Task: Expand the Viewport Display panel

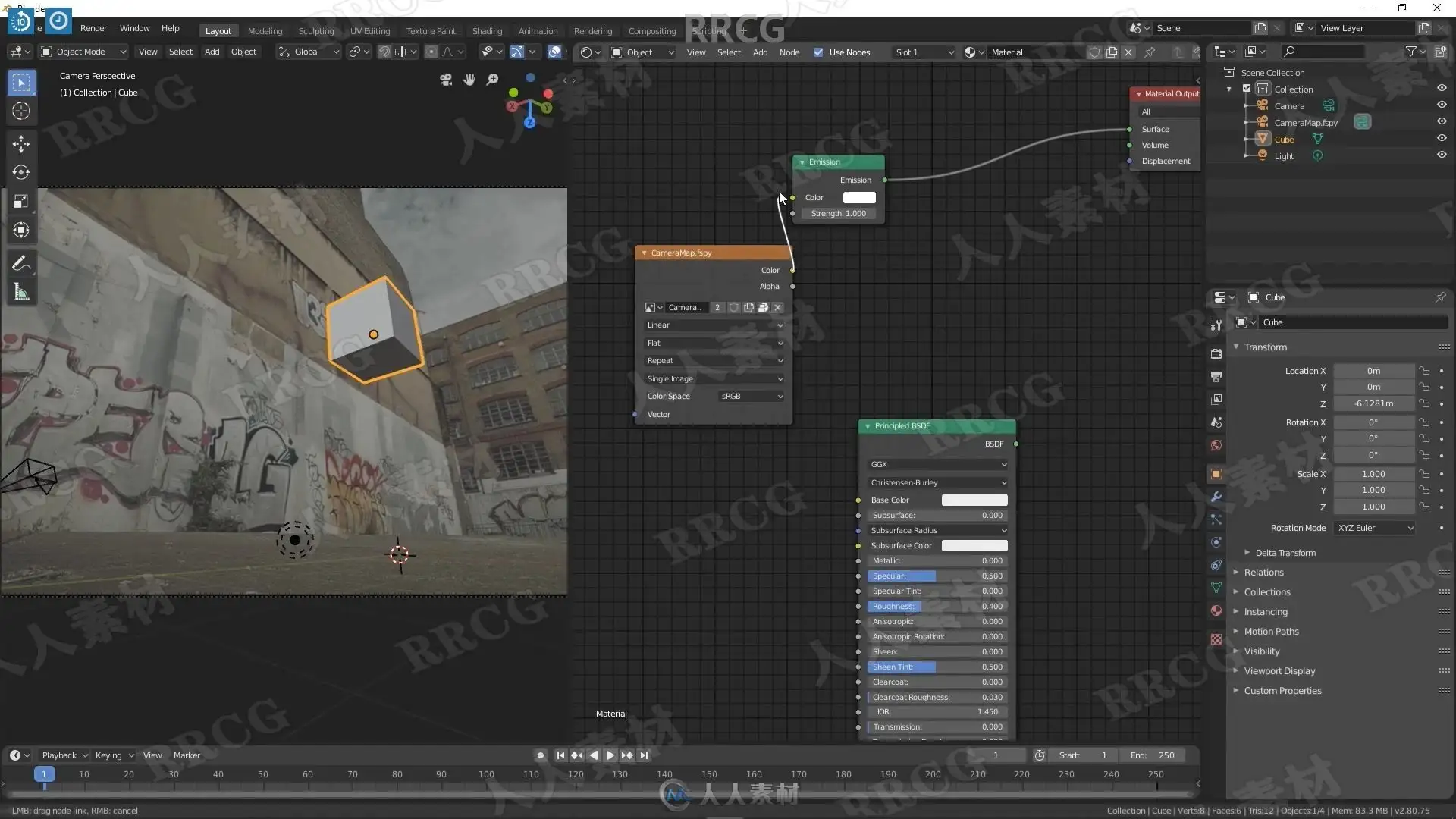Action: [x=1279, y=671]
